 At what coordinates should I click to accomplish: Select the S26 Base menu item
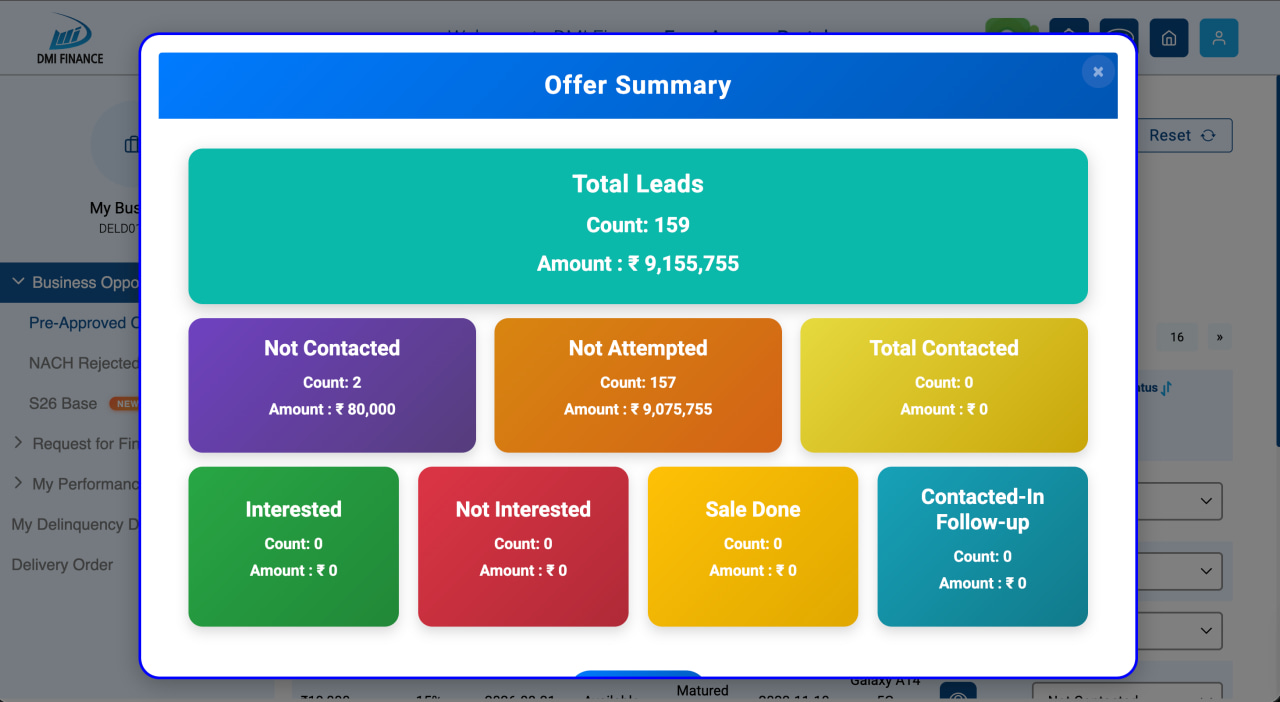tap(63, 404)
